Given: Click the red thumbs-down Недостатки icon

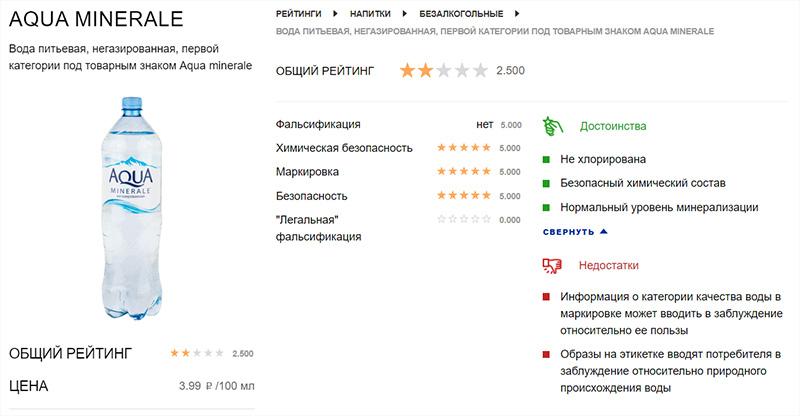Looking at the screenshot, I should pyautogui.click(x=552, y=265).
